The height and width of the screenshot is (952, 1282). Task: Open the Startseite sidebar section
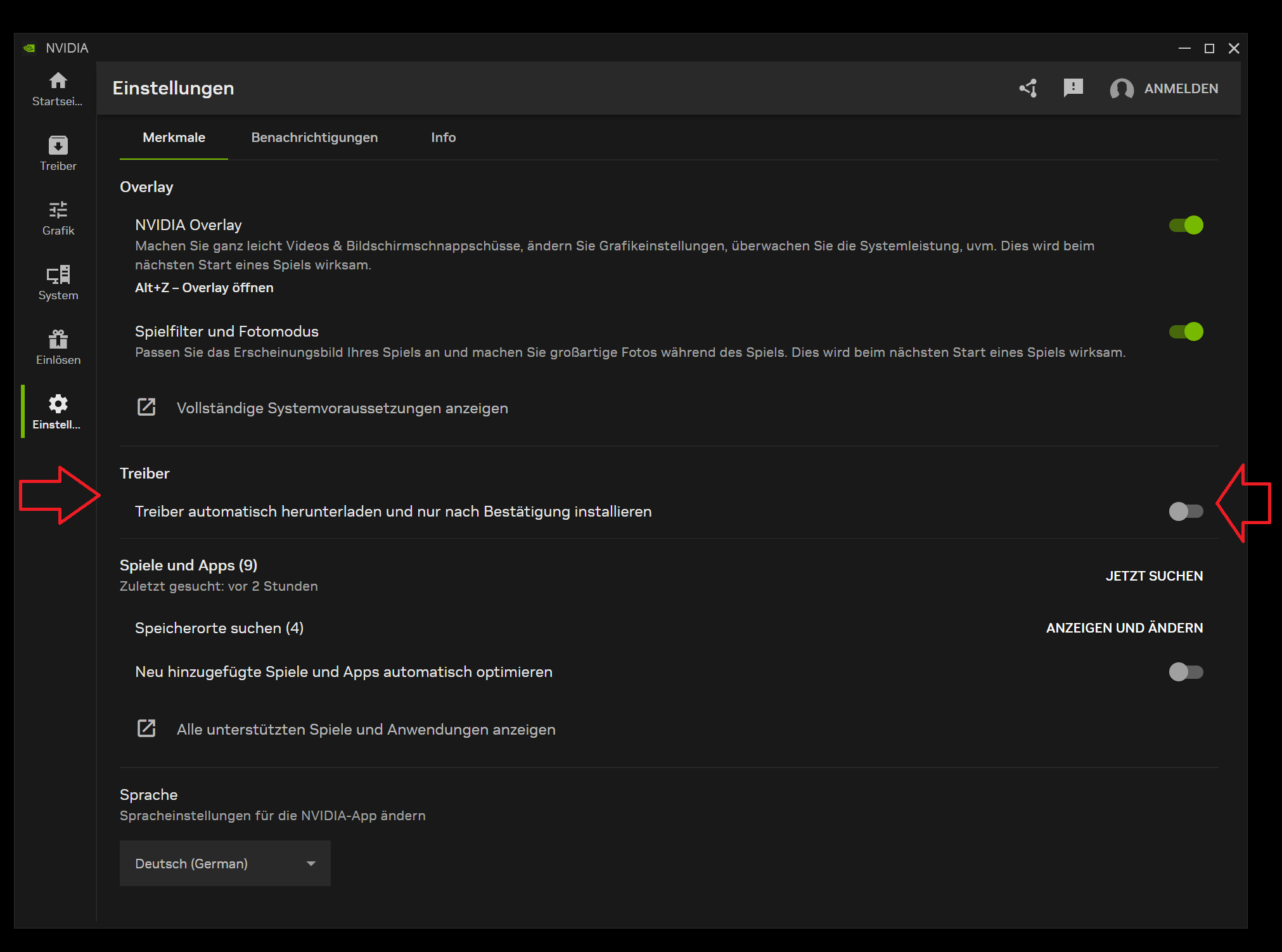(x=58, y=89)
